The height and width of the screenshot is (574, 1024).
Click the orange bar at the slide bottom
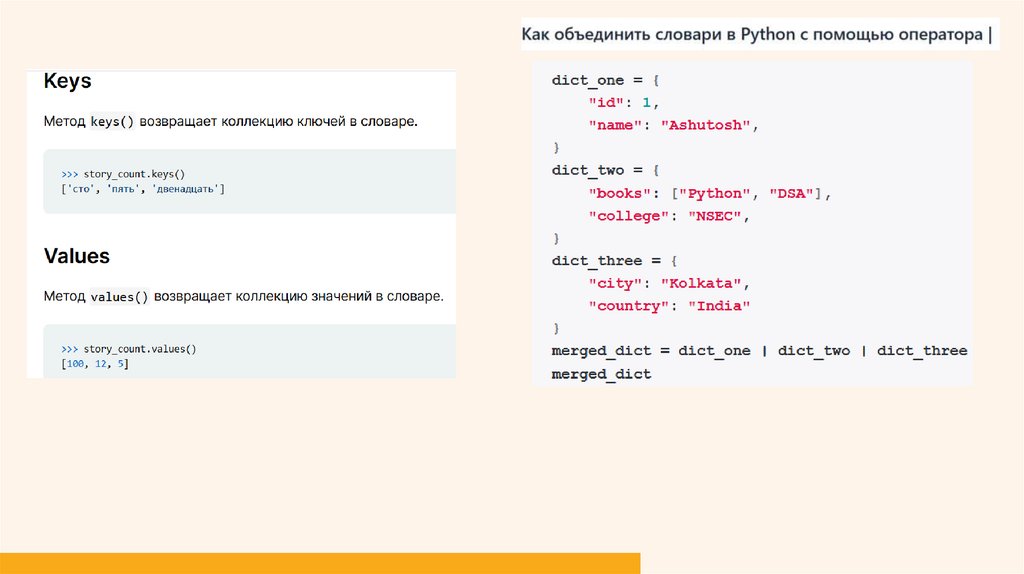pos(320,562)
